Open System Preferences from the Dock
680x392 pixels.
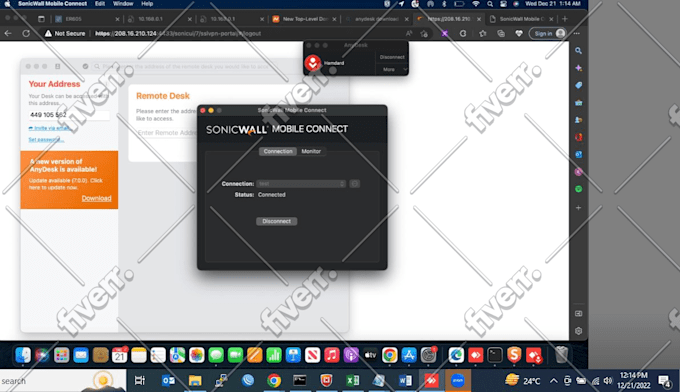[x=428, y=355]
